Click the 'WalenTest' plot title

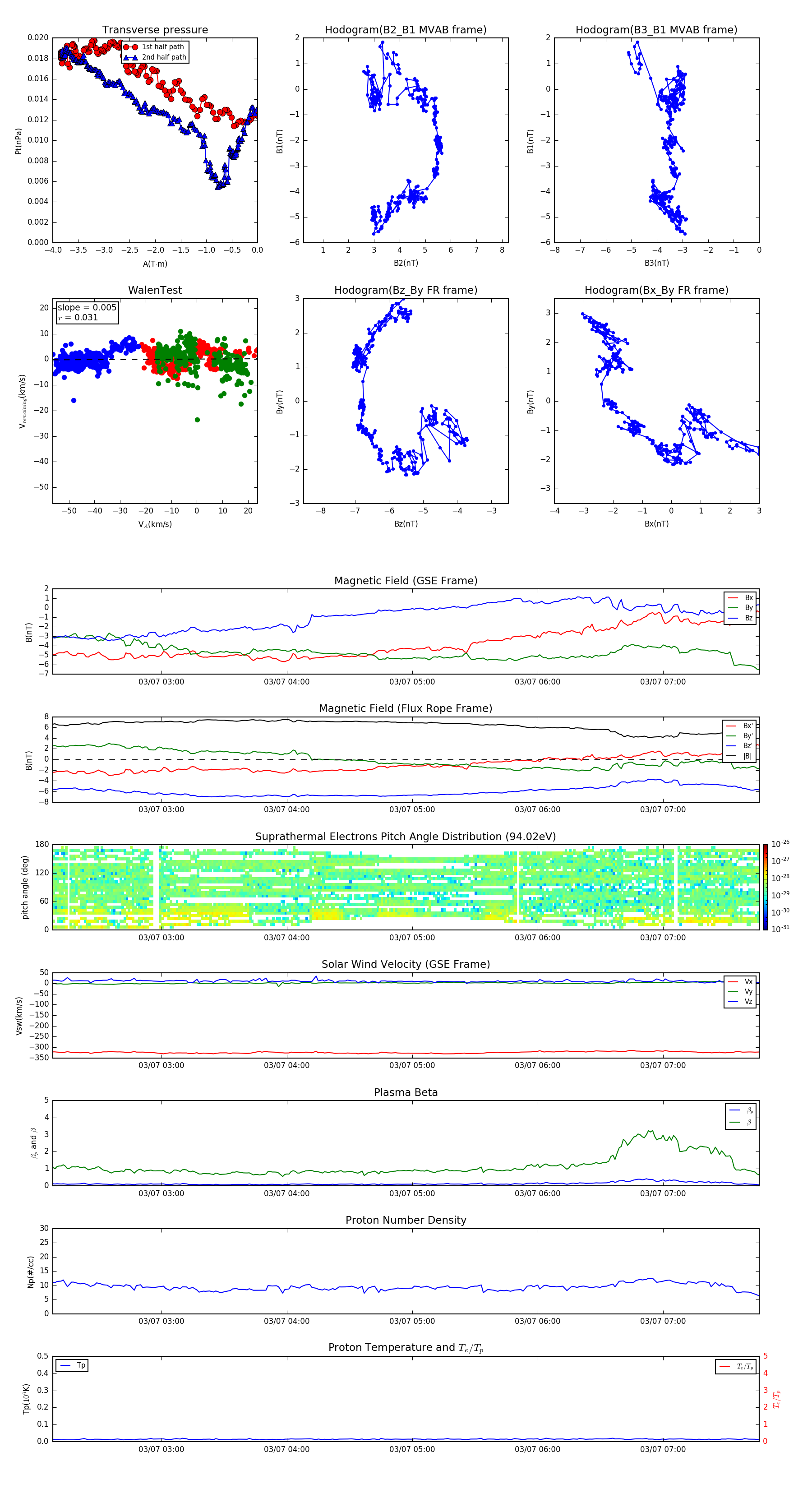(x=155, y=290)
